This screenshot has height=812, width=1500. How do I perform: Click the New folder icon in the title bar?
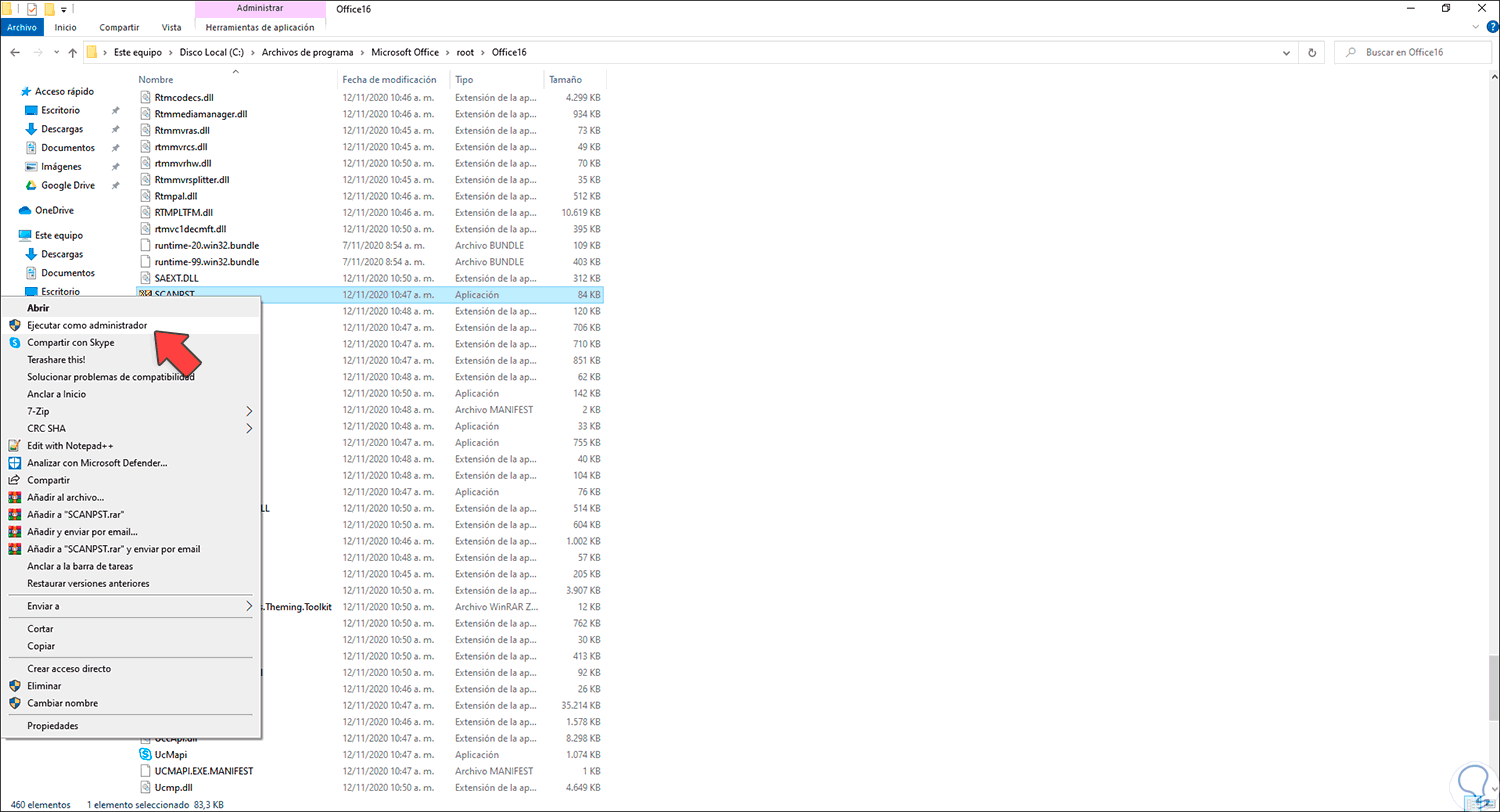tap(49, 8)
